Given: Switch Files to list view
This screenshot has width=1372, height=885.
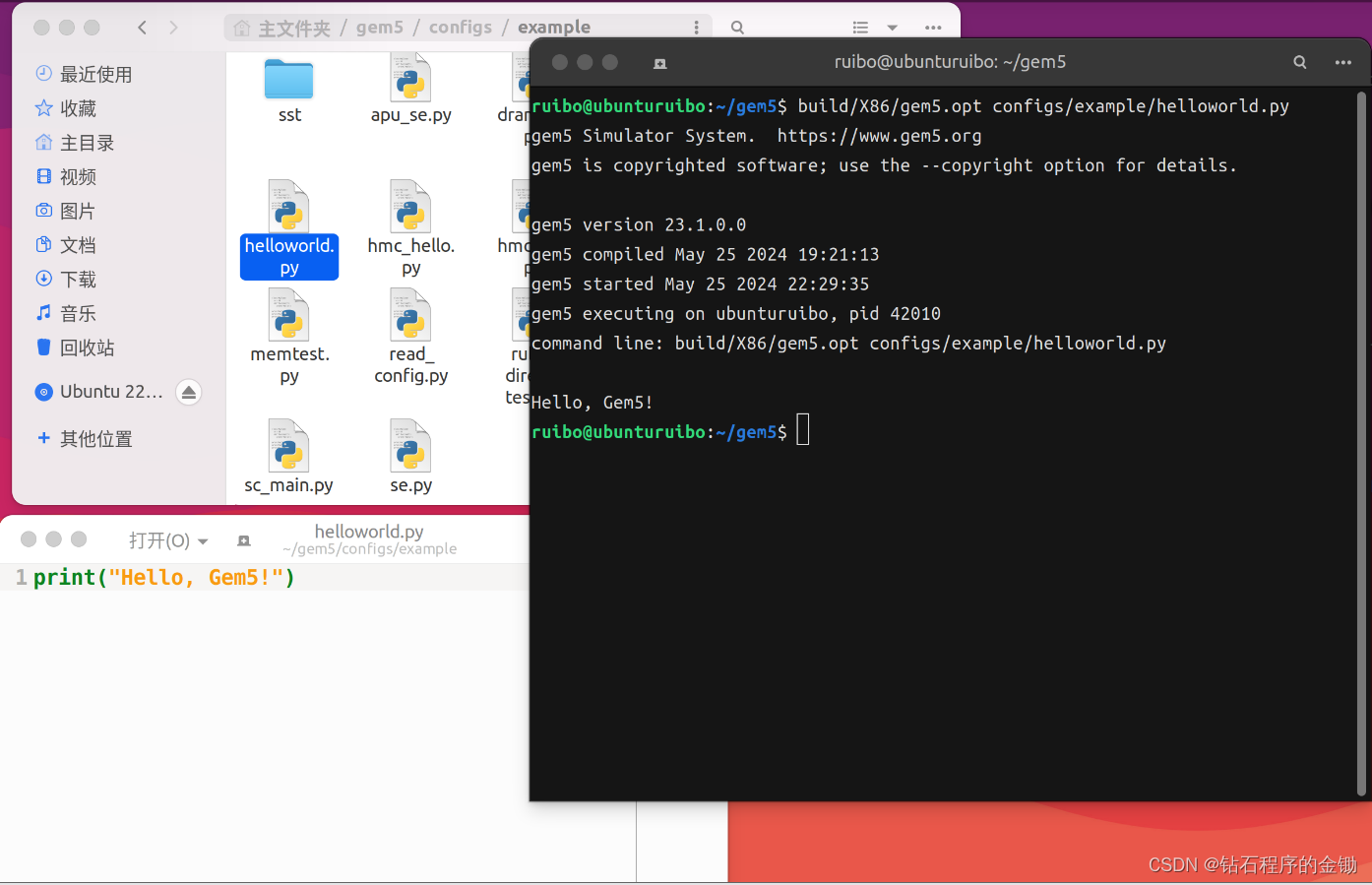Looking at the screenshot, I should click(858, 27).
